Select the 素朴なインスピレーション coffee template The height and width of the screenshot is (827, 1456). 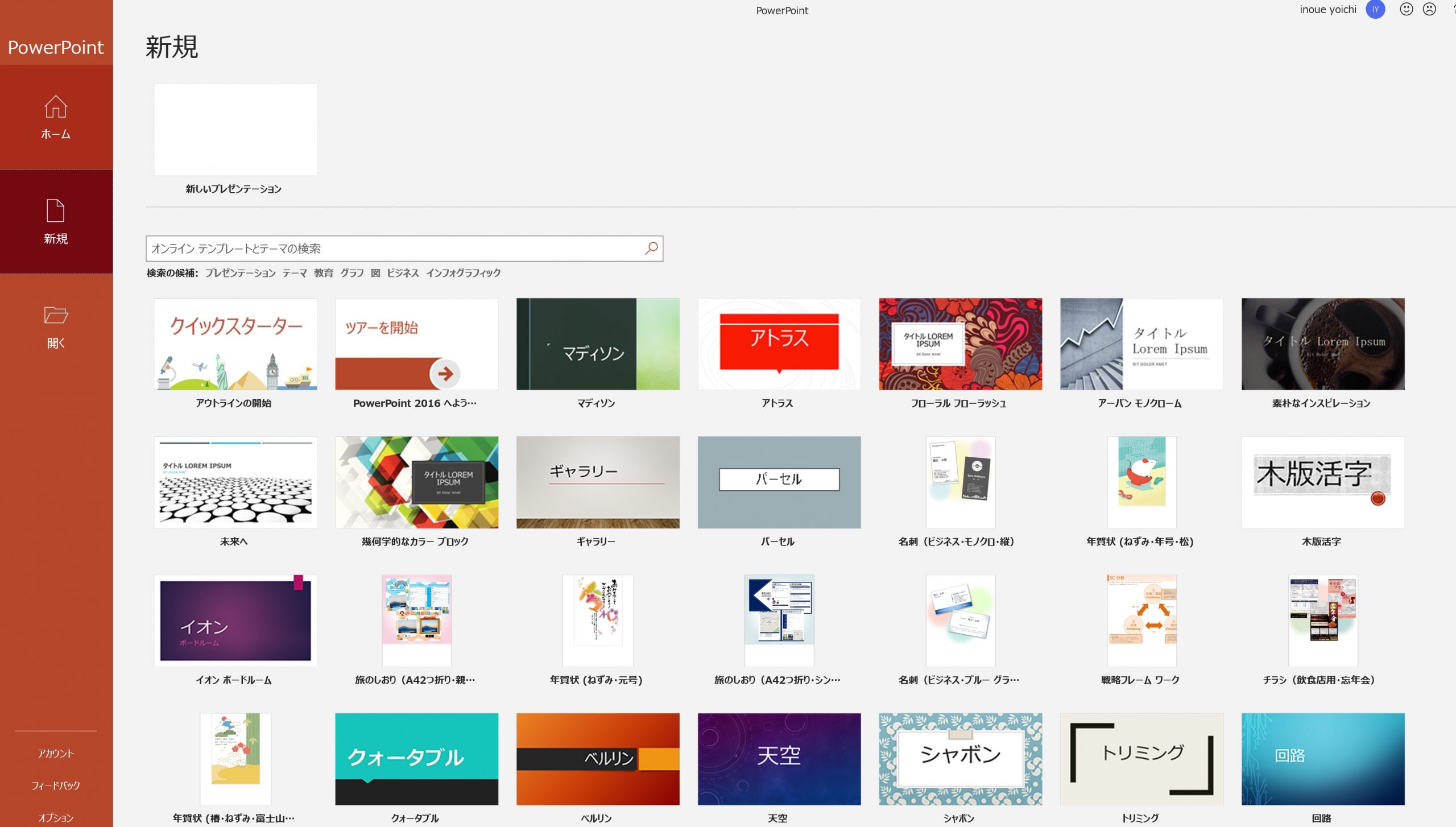coord(1323,344)
